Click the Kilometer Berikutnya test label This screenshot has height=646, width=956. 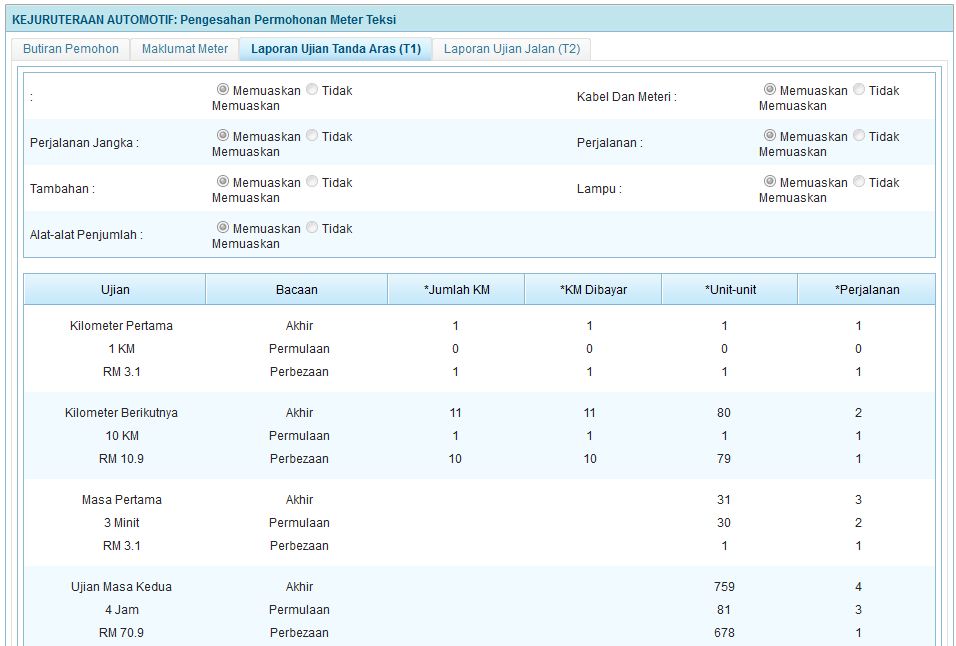pos(121,413)
